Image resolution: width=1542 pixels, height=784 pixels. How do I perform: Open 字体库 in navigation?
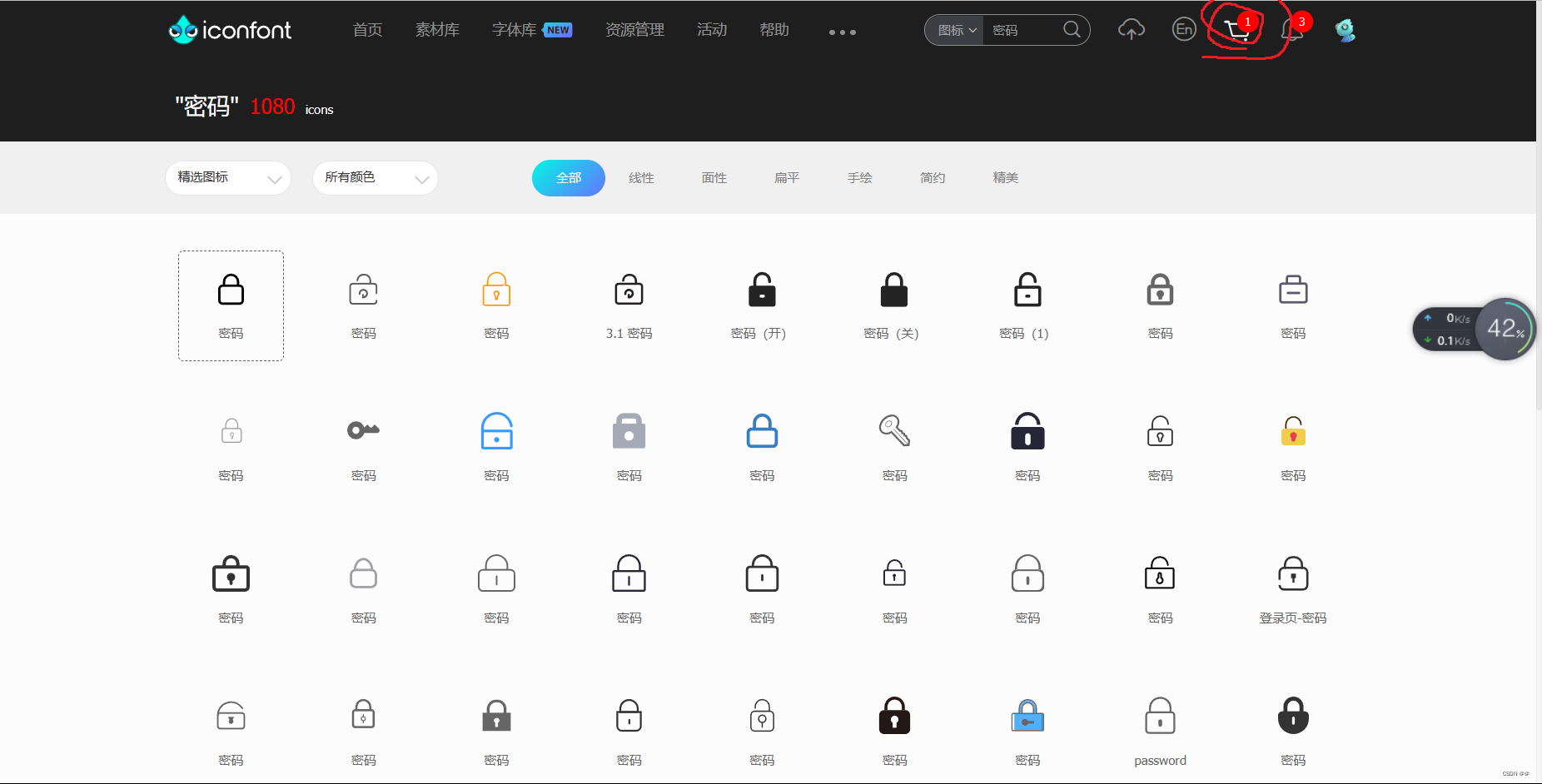pos(514,30)
